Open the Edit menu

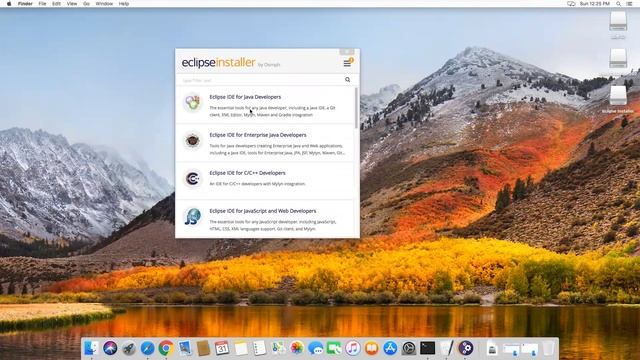56,4
